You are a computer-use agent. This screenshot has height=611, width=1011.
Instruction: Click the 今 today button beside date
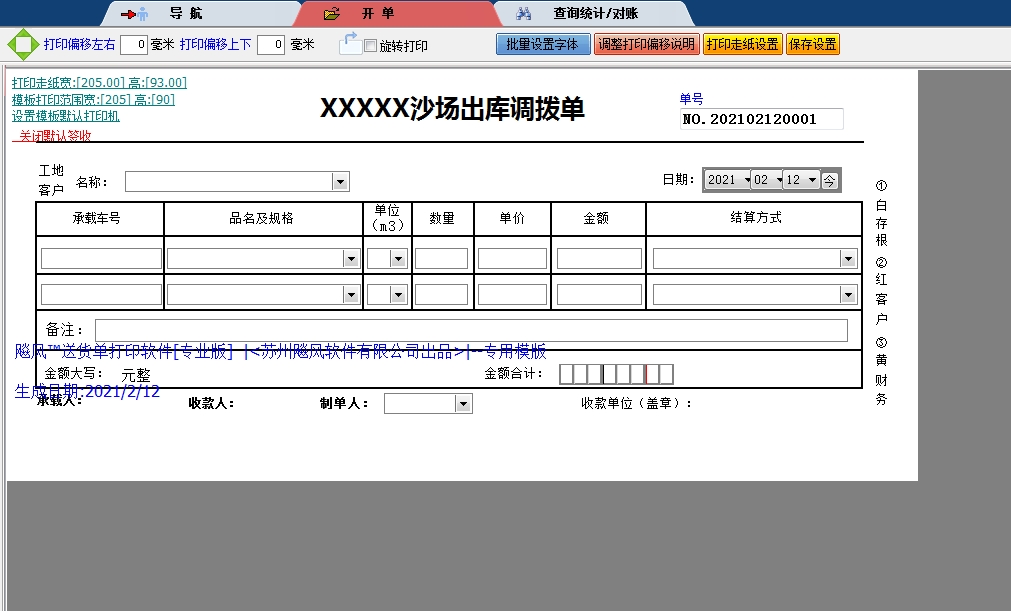830,180
